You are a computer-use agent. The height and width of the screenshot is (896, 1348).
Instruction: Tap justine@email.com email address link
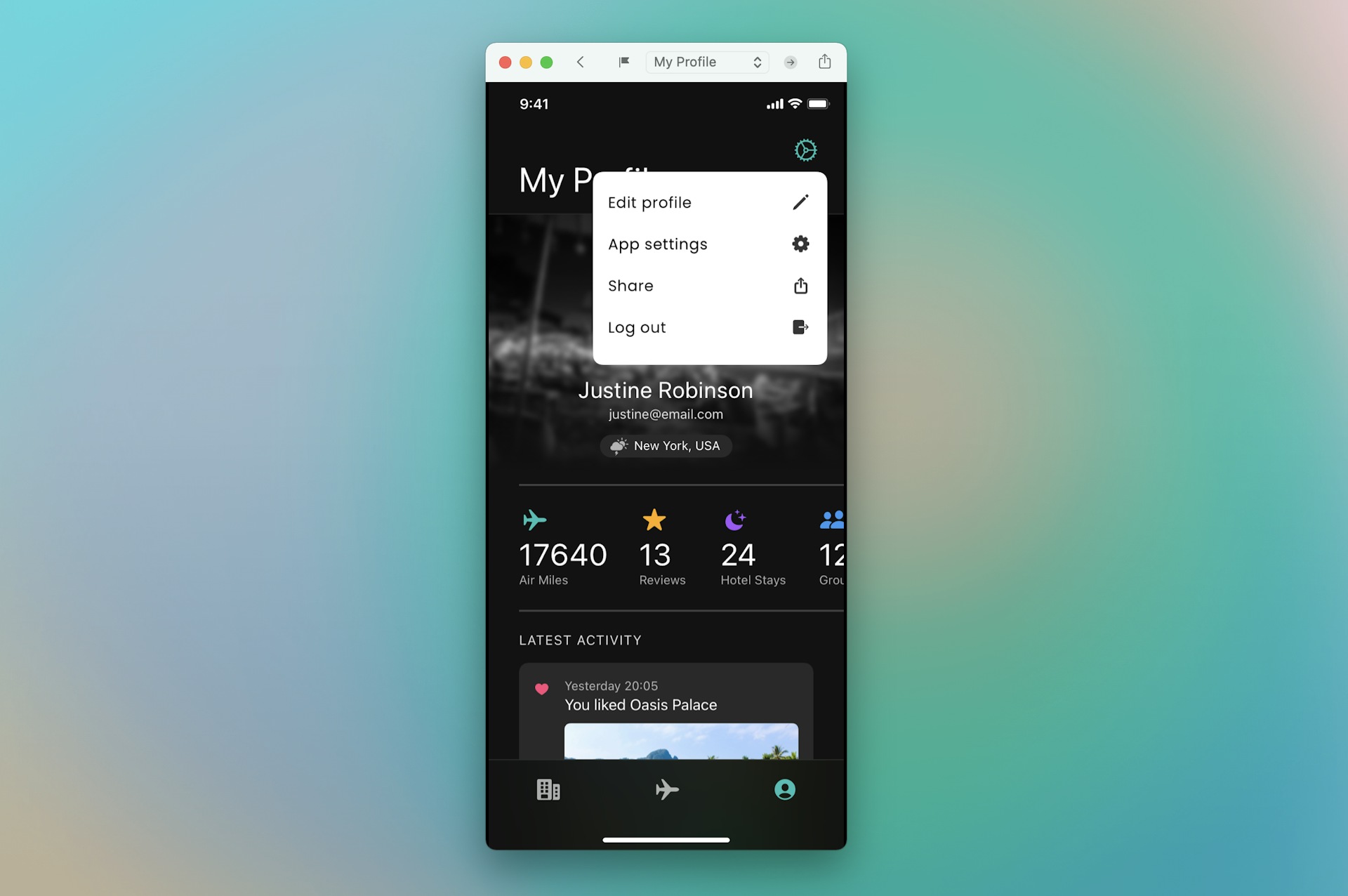tap(665, 413)
